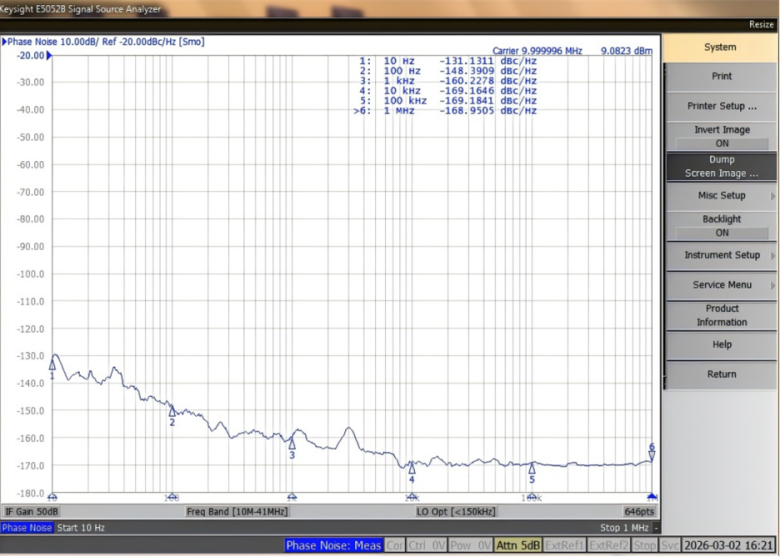This screenshot has height=557, width=780.
Task: Select active marker 6 at 1 MHz
Action: [652, 456]
